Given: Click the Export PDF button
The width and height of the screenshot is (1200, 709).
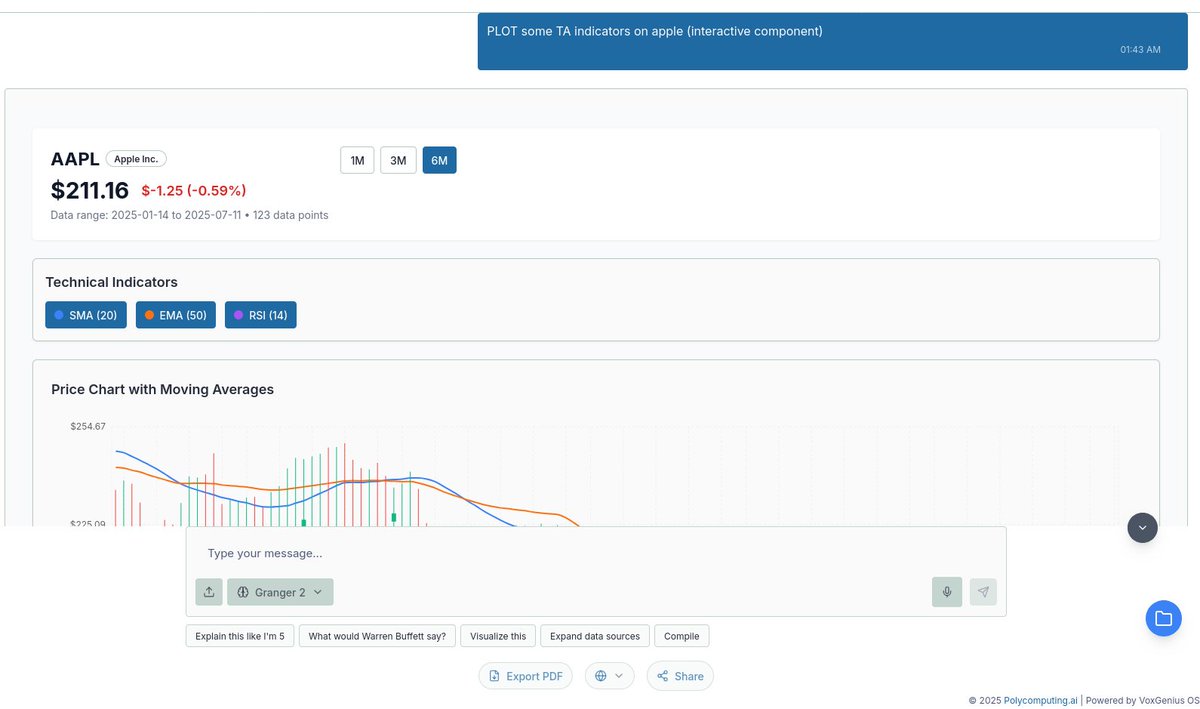Looking at the screenshot, I should pyautogui.click(x=526, y=676).
